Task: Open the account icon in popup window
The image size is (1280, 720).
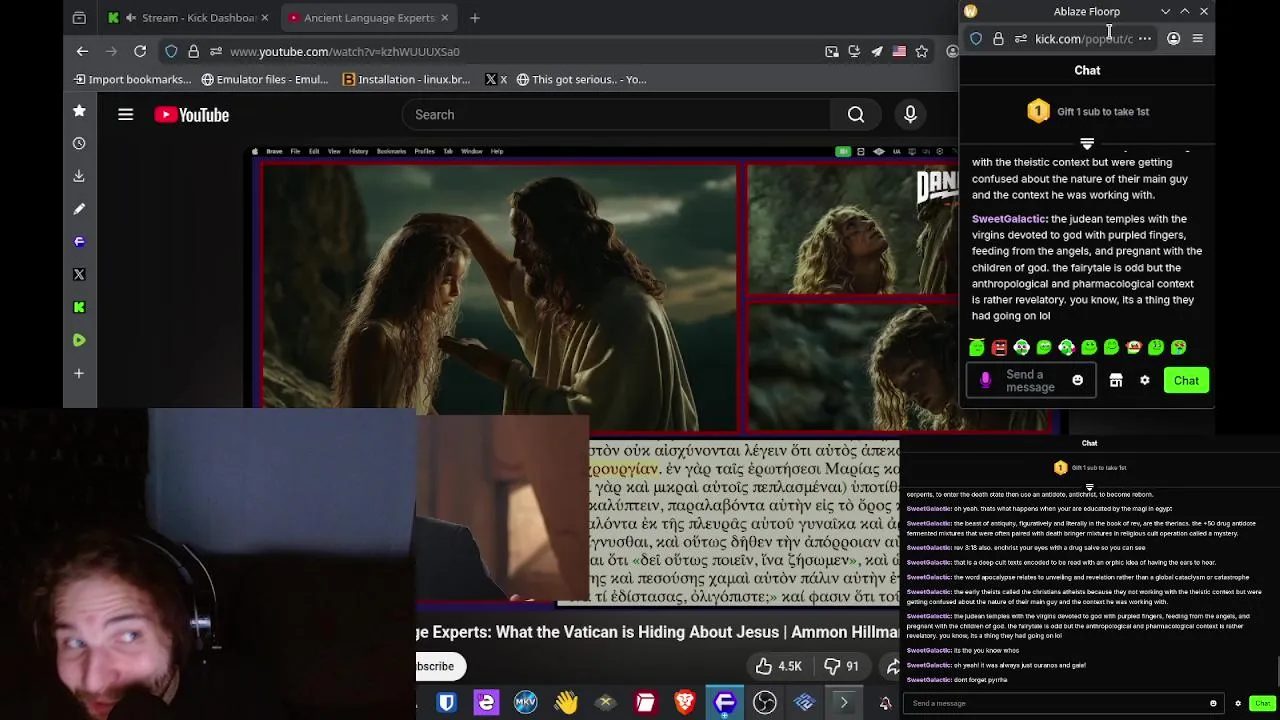Action: tap(1174, 39)
